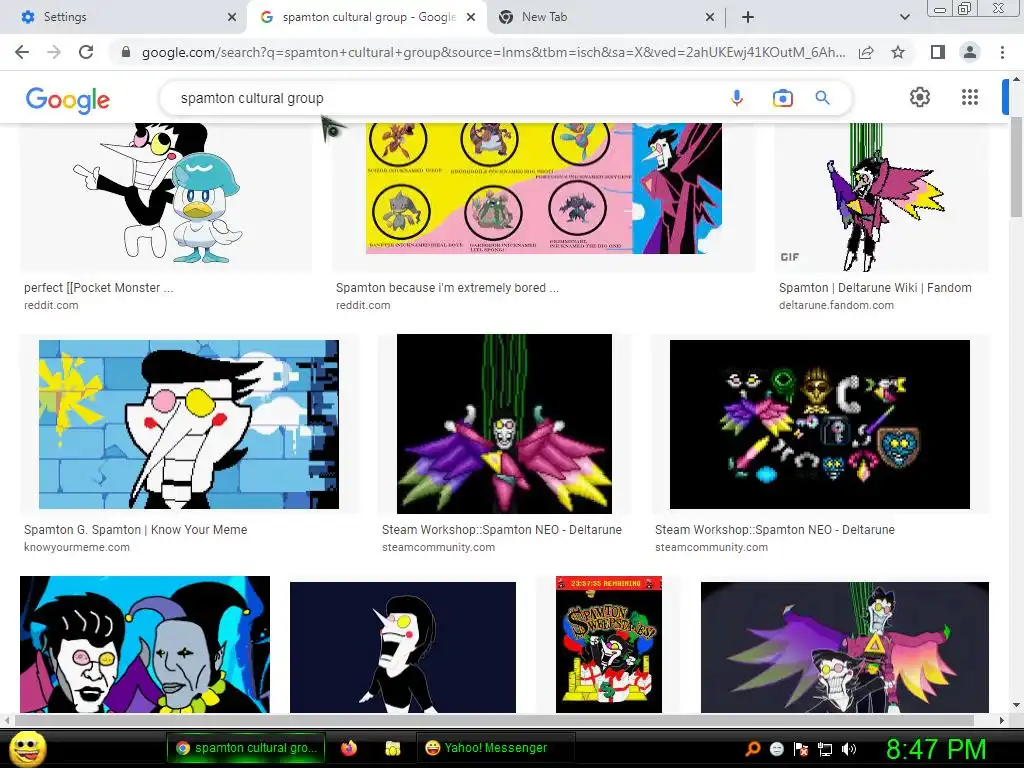Go back to the previous page

[x=22, y=52]
